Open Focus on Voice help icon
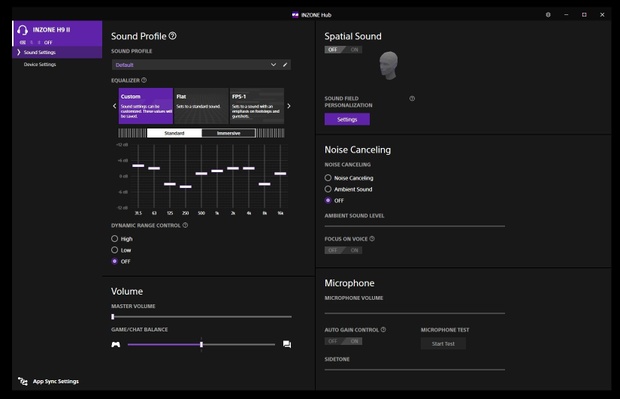620x399 pixels. coord(372,239)
